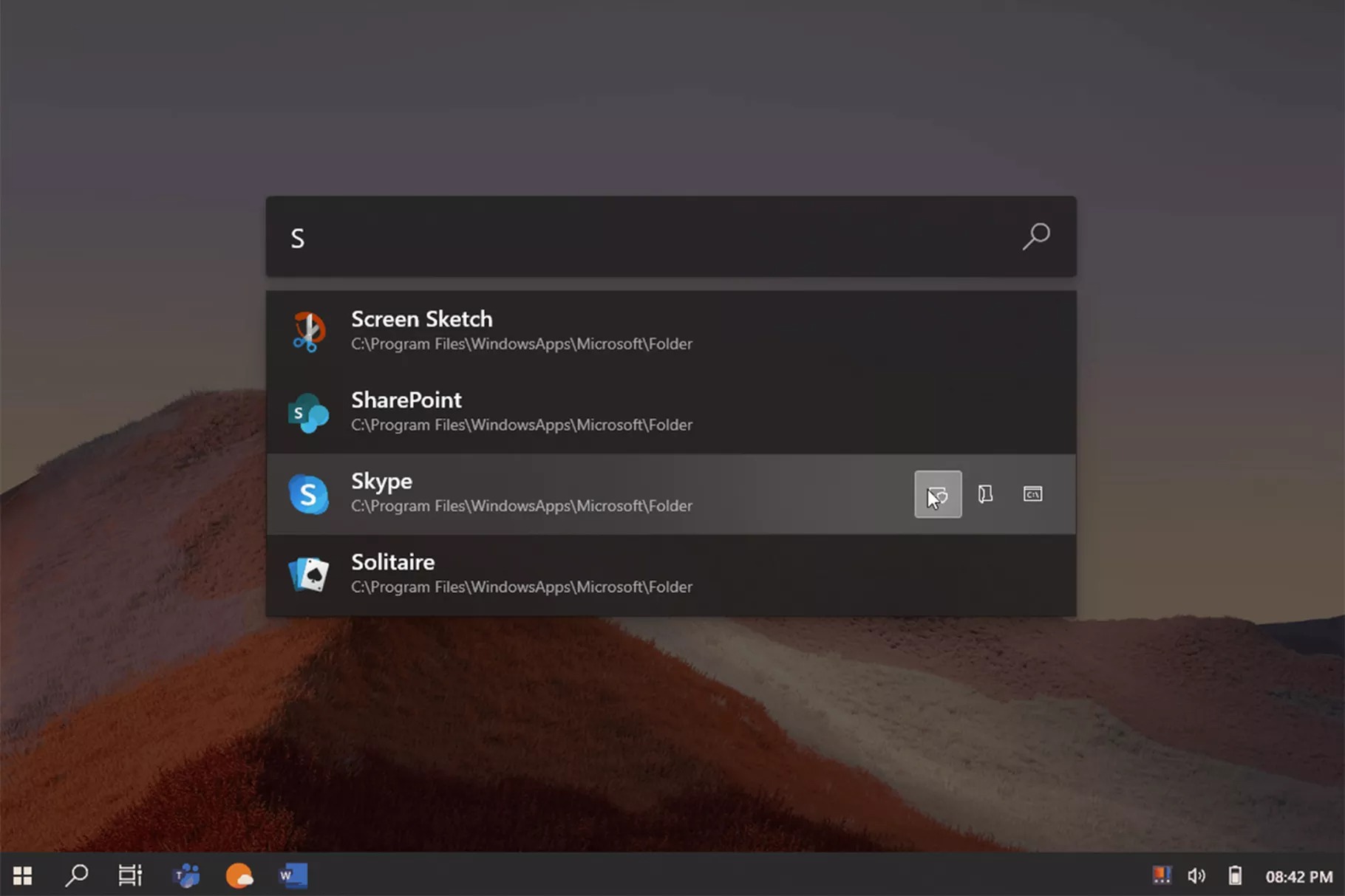Click the blue Skype logo icon
The image size is (1345, 896).
(x=308, y=494)
